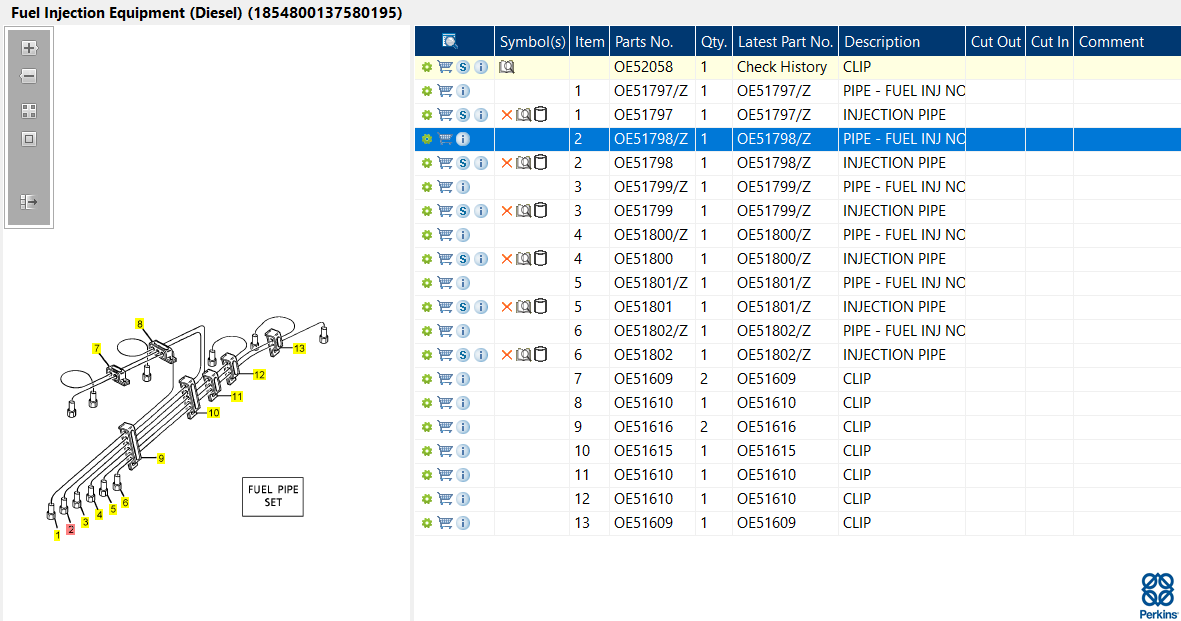Click the single-square fit icon in diagram toolbar
The image size is (1181, 621).
29,139
